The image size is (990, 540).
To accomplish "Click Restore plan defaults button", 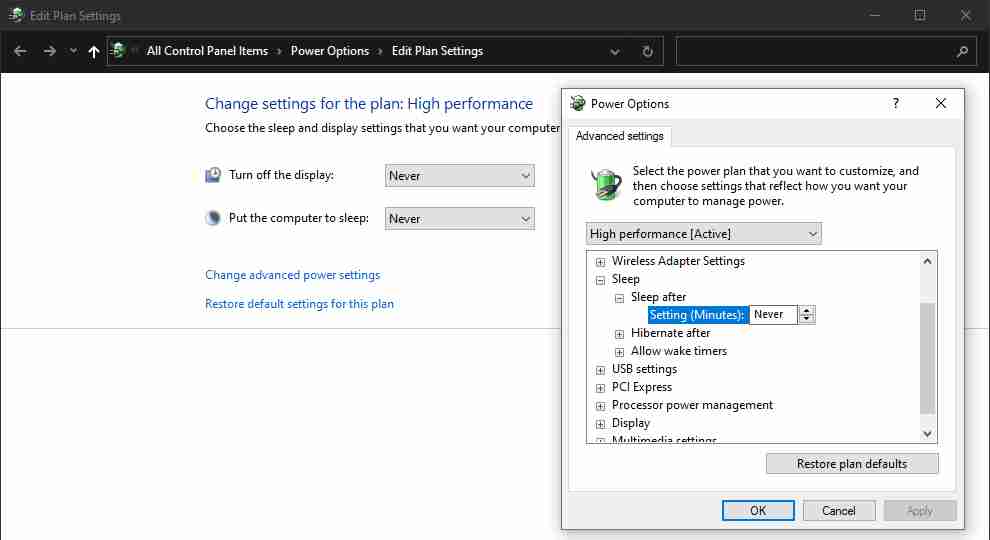I will (852, 464).
